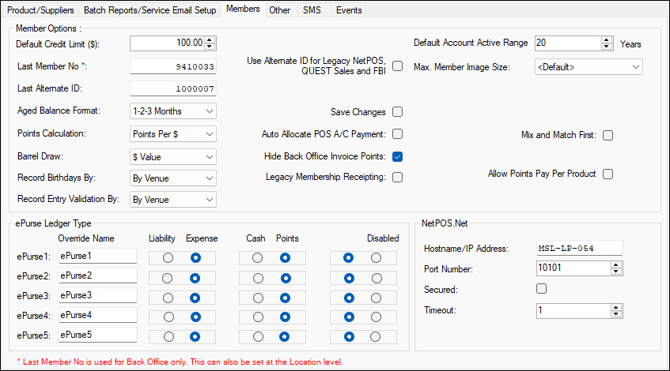Edit the ePurse3 Override Name field

point(98,295)
